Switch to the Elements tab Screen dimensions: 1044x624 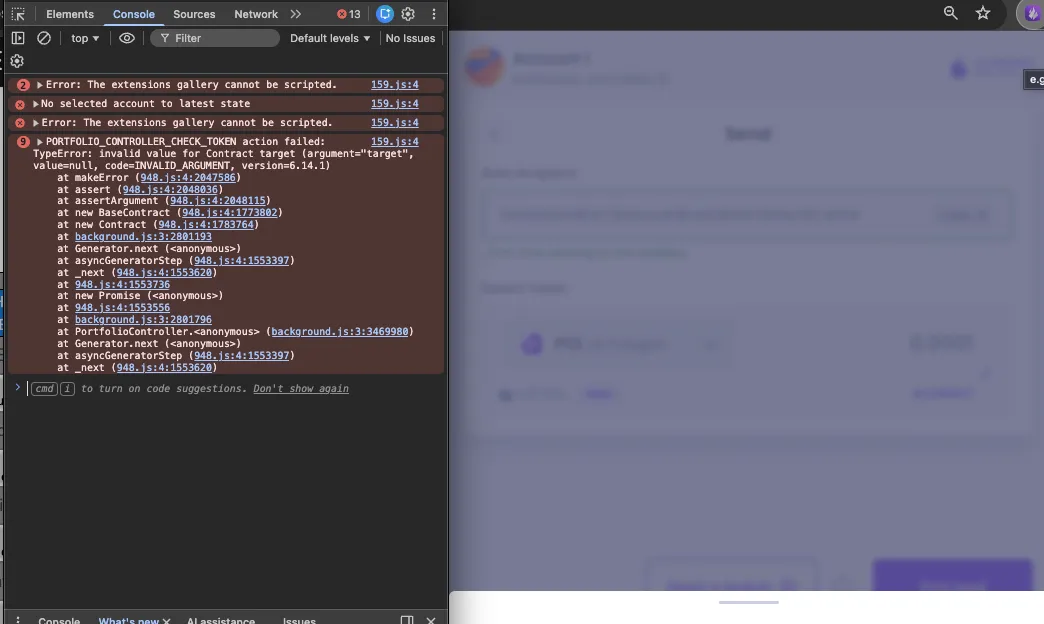coord(69,14)
